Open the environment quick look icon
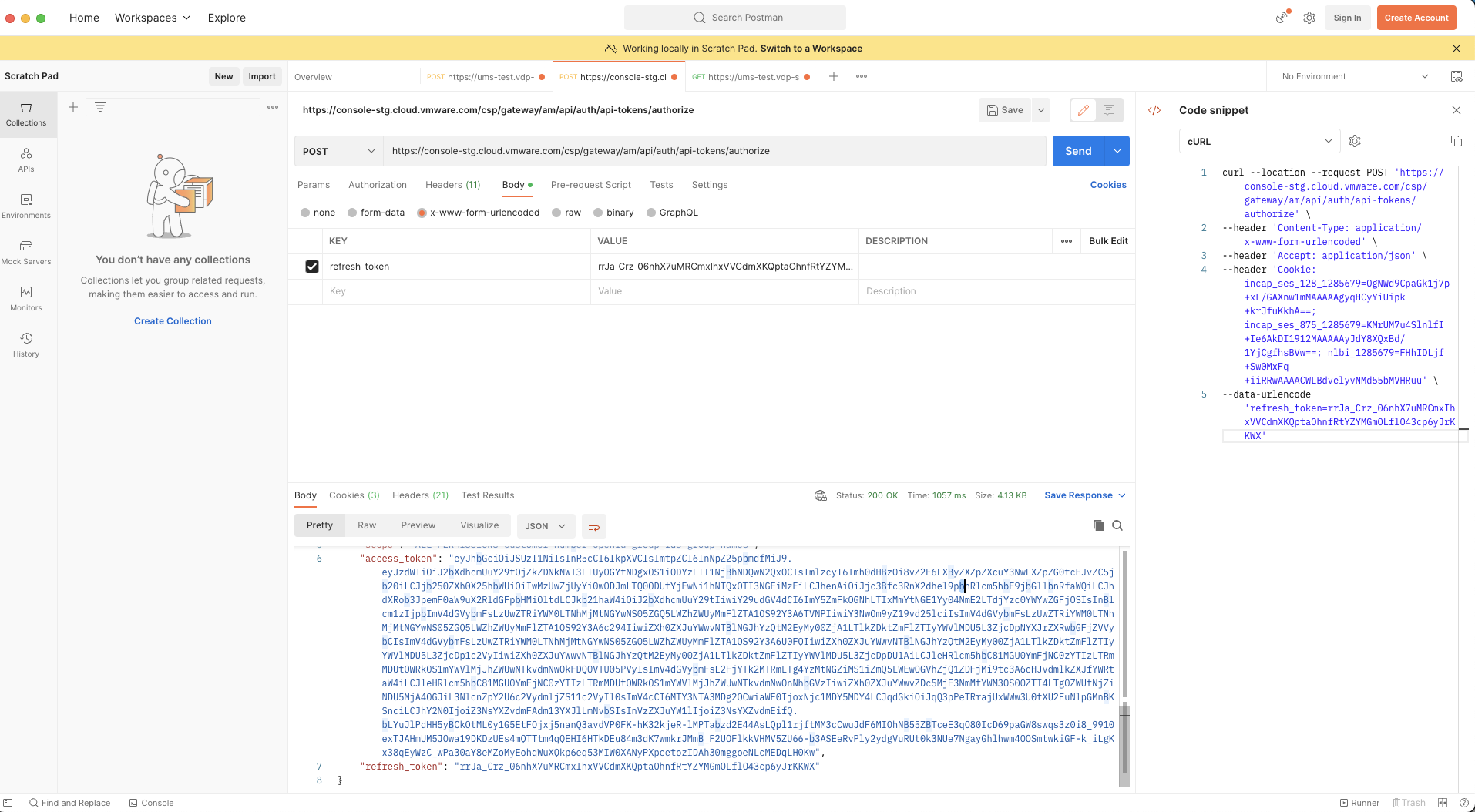This screenshot has width=1475, height=812. coord(1457,76)
